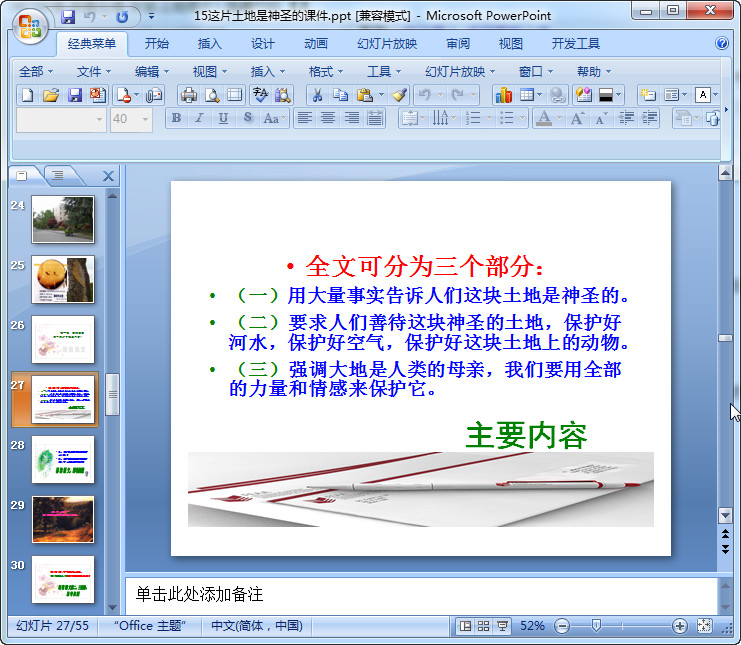
Task: Increase font size with the large A
Action: coord(577,118)
